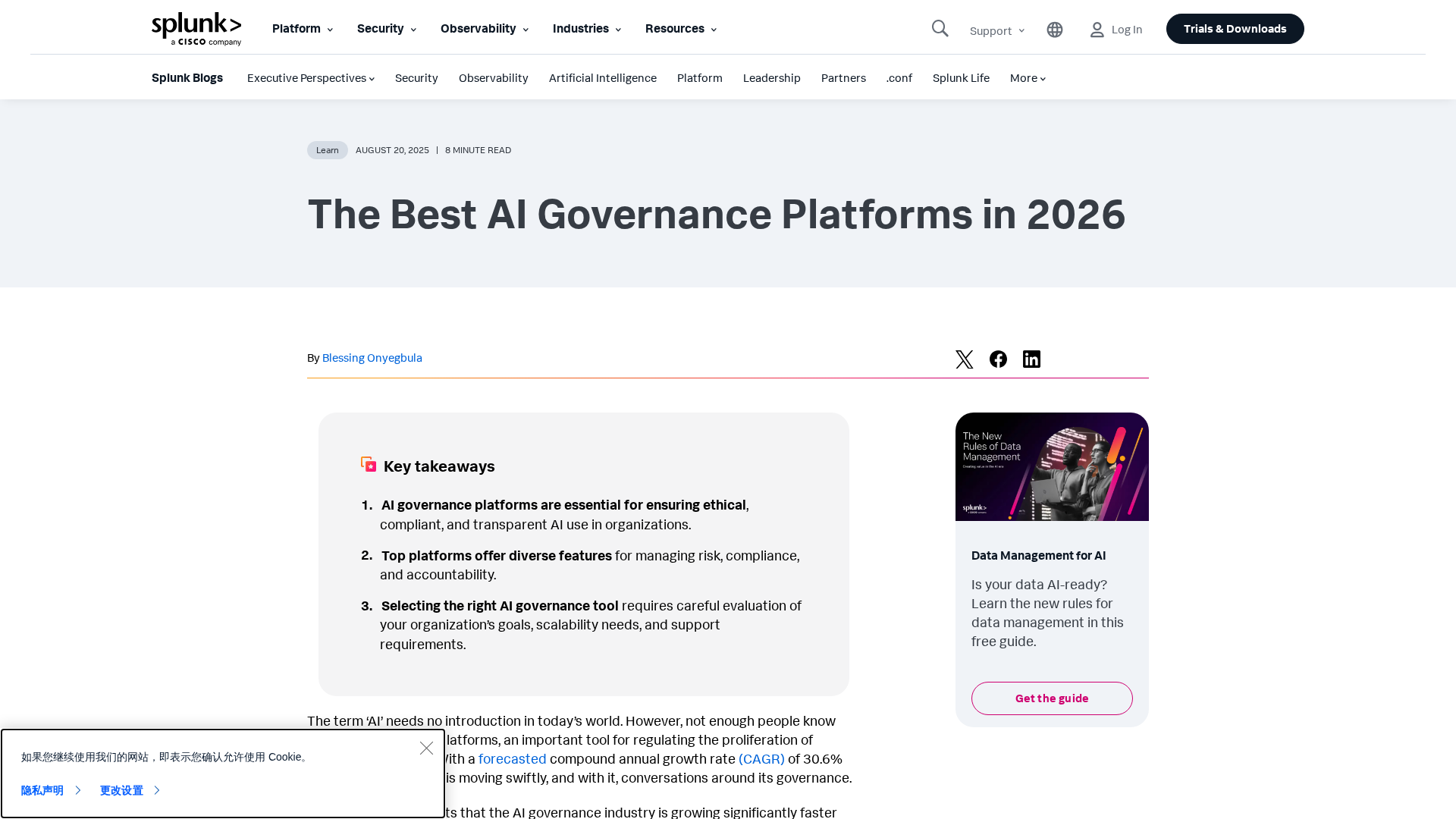Click the Data Management guide thumbnail

[1051, 466]
